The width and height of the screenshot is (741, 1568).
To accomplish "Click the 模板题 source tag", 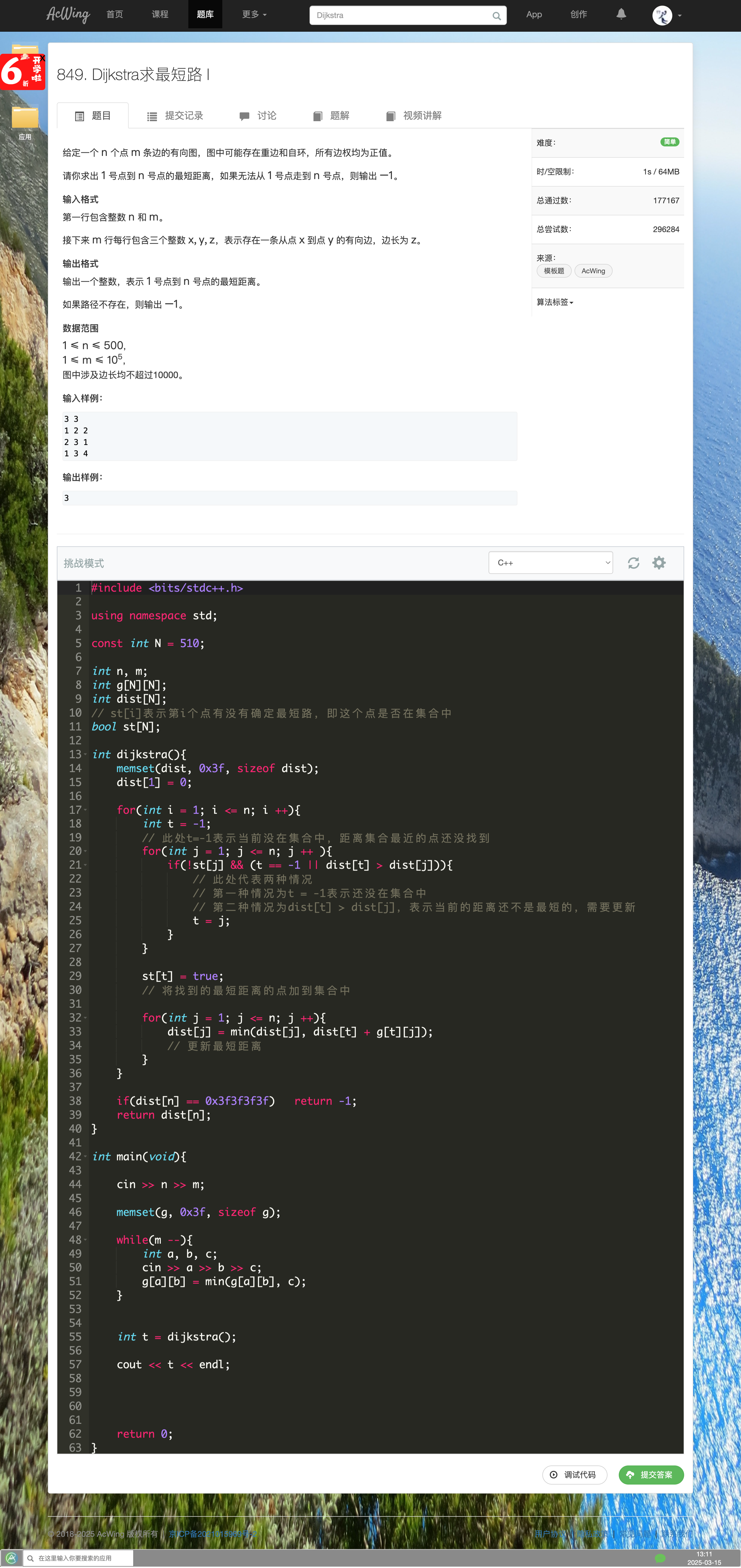I will click(553, 271).
